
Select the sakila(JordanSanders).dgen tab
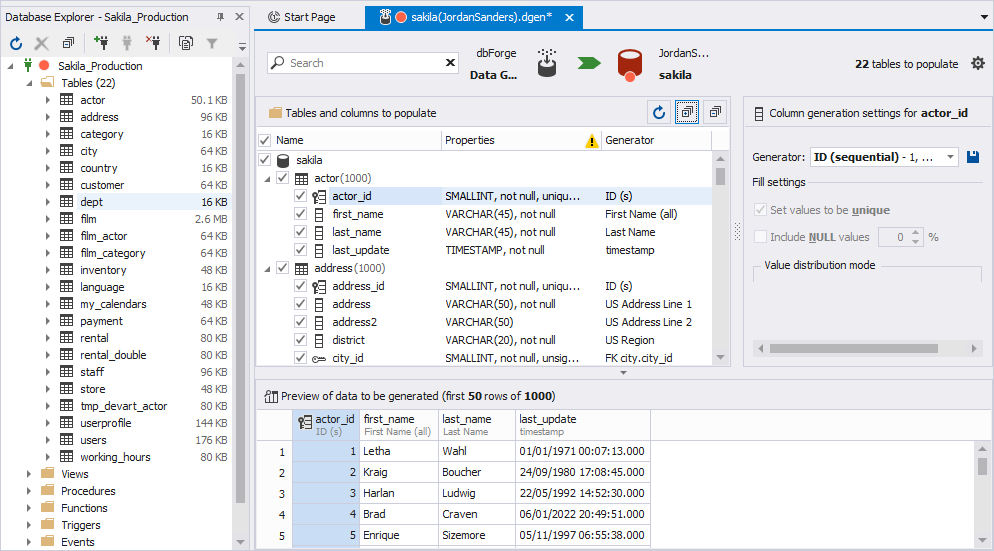(x=473, y=17)
